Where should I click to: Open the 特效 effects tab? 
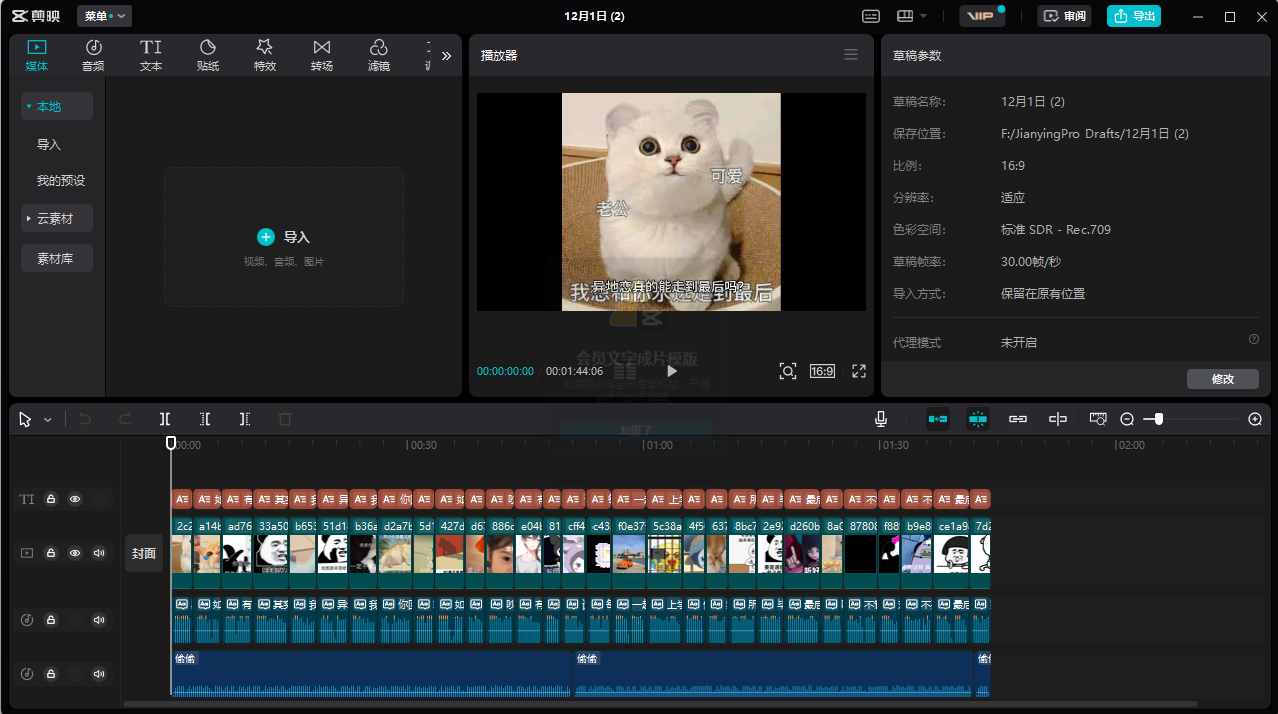(x=264, y=55)
